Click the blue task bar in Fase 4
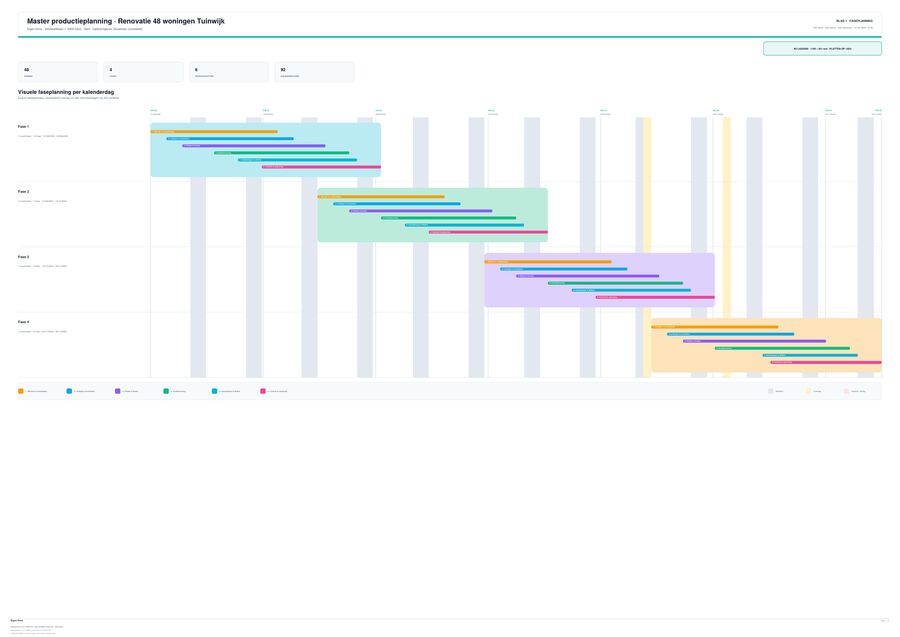The image size is (900, 637). (731, 334)
